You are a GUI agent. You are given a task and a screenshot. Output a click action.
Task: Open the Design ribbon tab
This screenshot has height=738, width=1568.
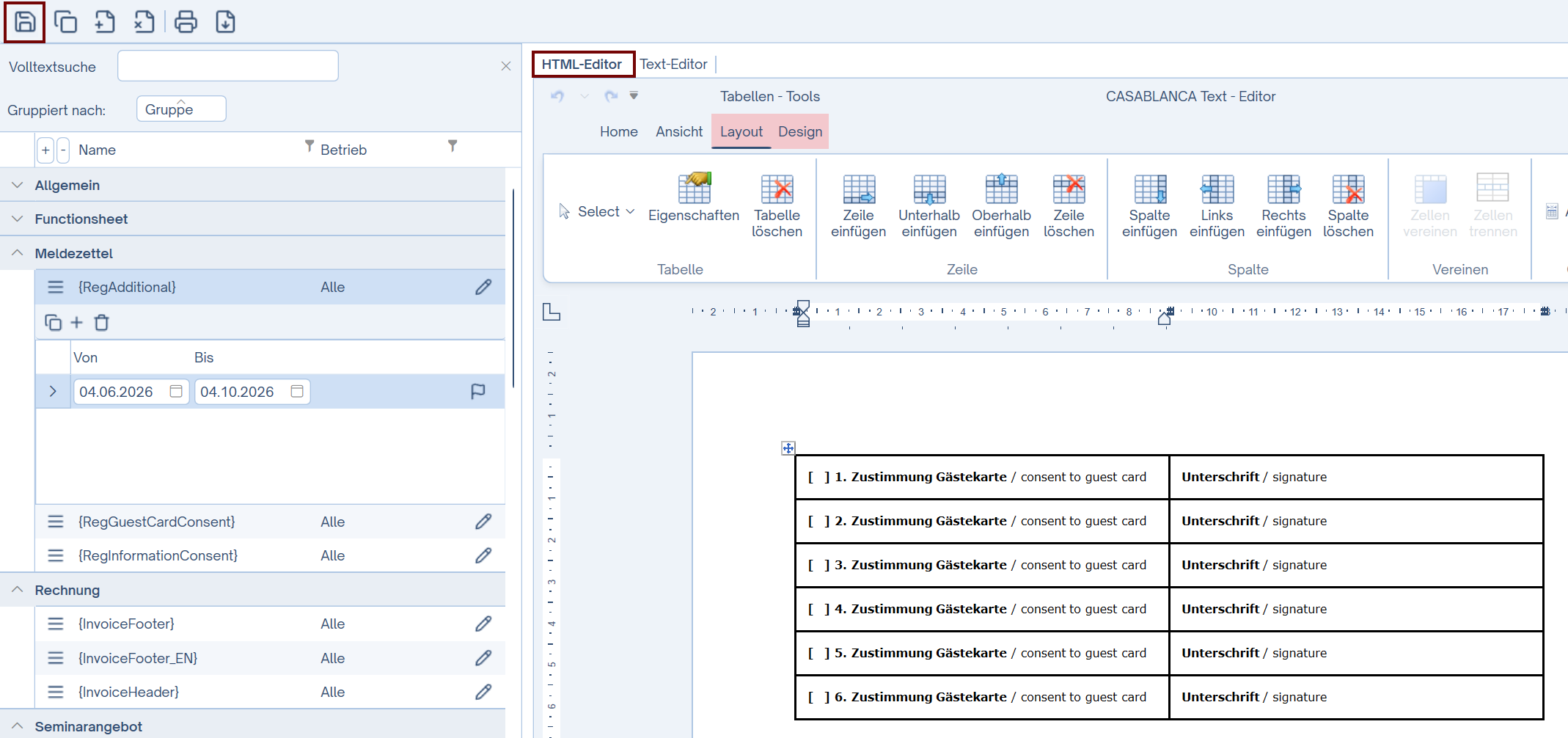[799, 131]
